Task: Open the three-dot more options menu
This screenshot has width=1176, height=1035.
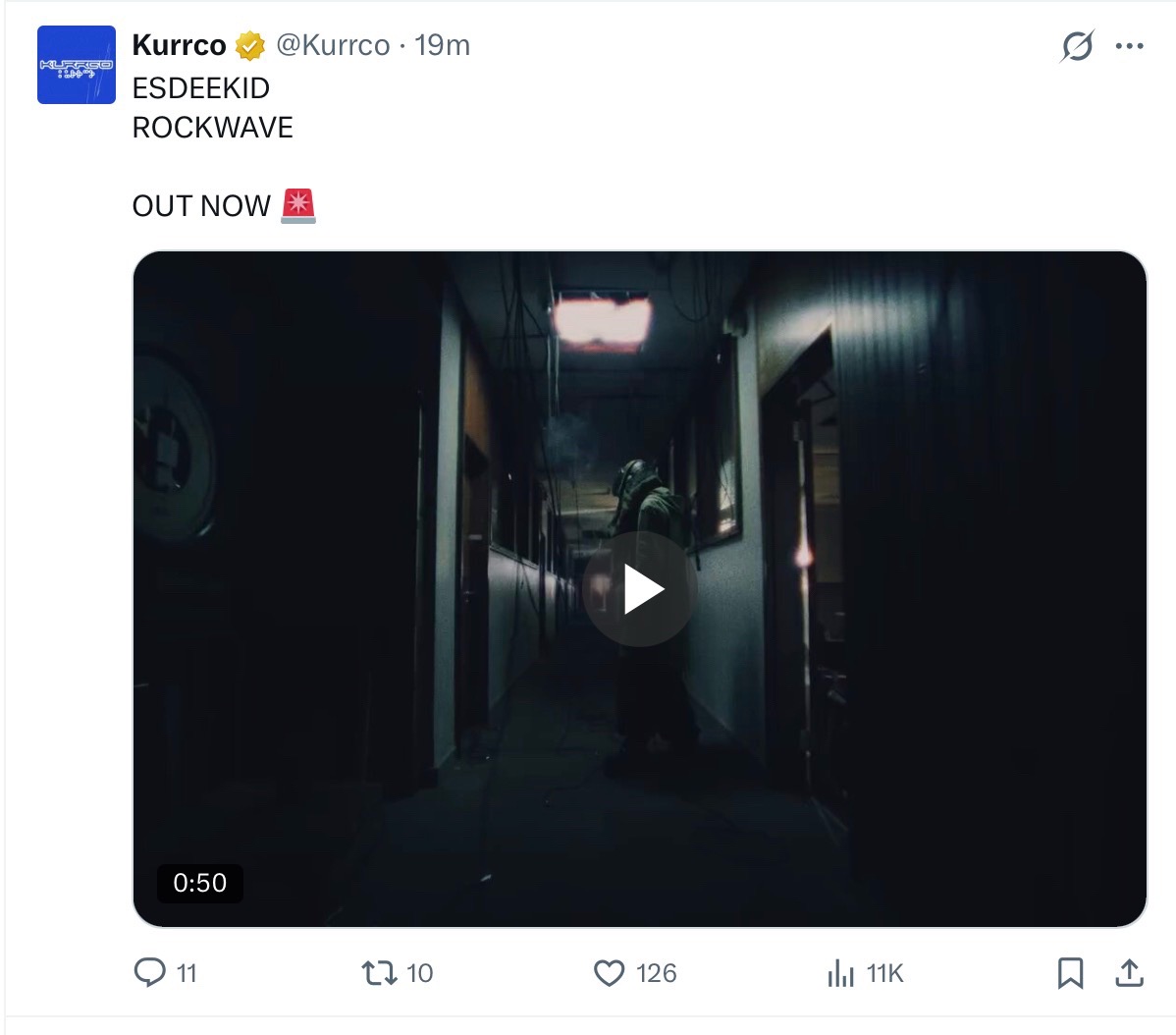Action: coord(1130,46)
